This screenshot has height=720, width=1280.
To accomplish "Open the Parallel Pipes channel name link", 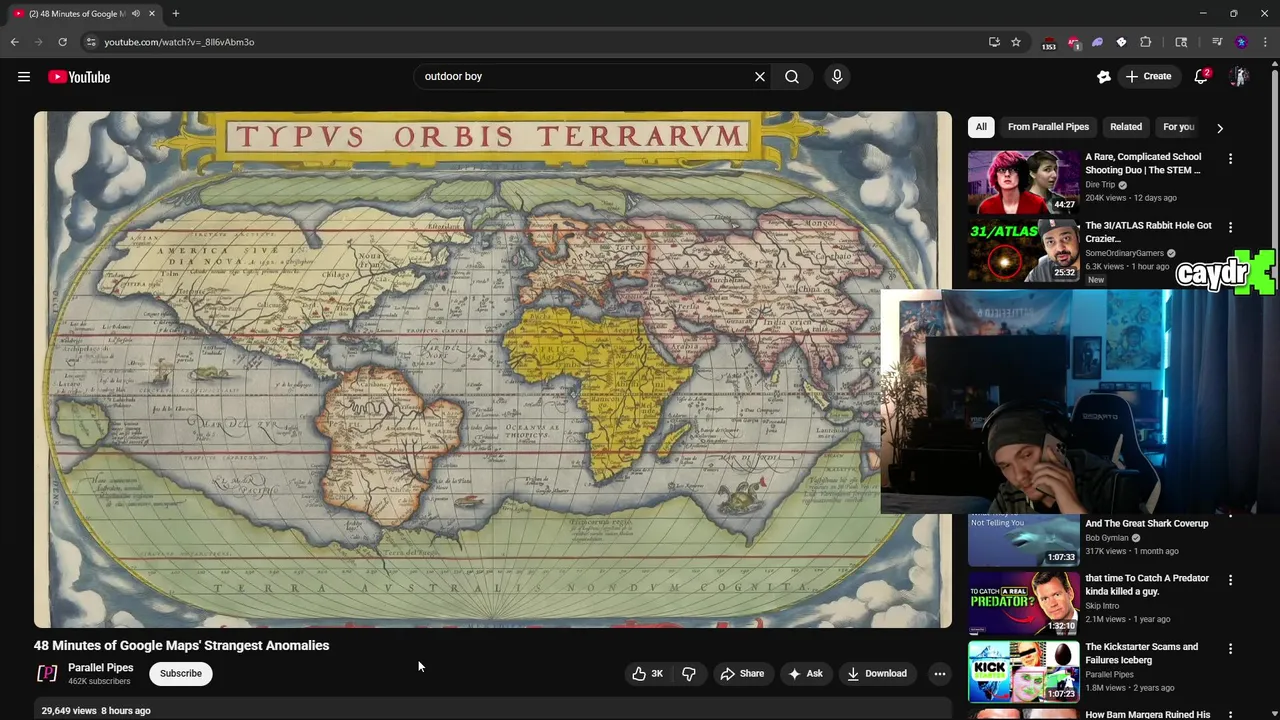I will click(x=100, y=668).
